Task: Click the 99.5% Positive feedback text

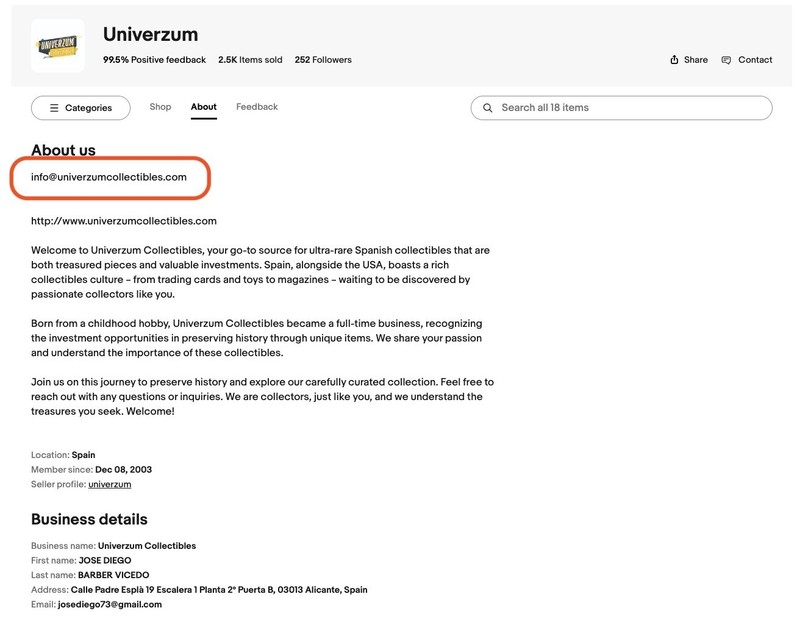Action: pos(154,60)
